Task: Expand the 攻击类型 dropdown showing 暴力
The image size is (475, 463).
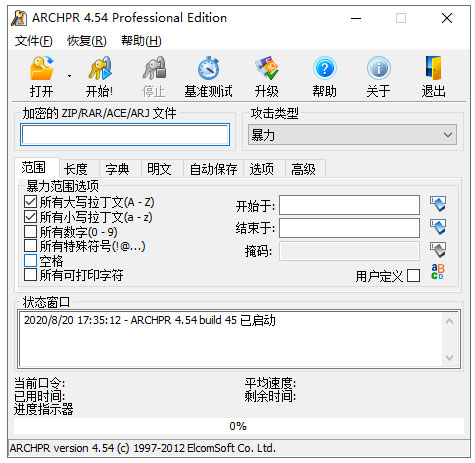Action: 352,135
